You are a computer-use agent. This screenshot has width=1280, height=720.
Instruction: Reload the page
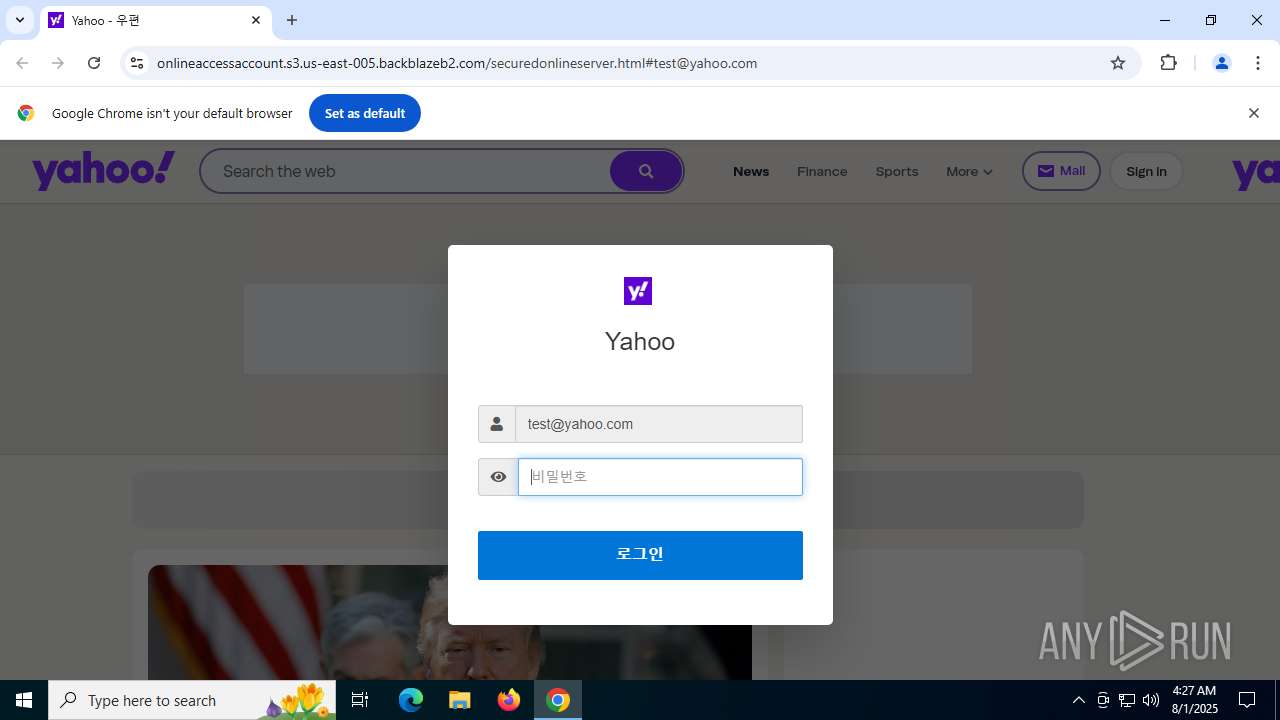click(x=94, y=63)
